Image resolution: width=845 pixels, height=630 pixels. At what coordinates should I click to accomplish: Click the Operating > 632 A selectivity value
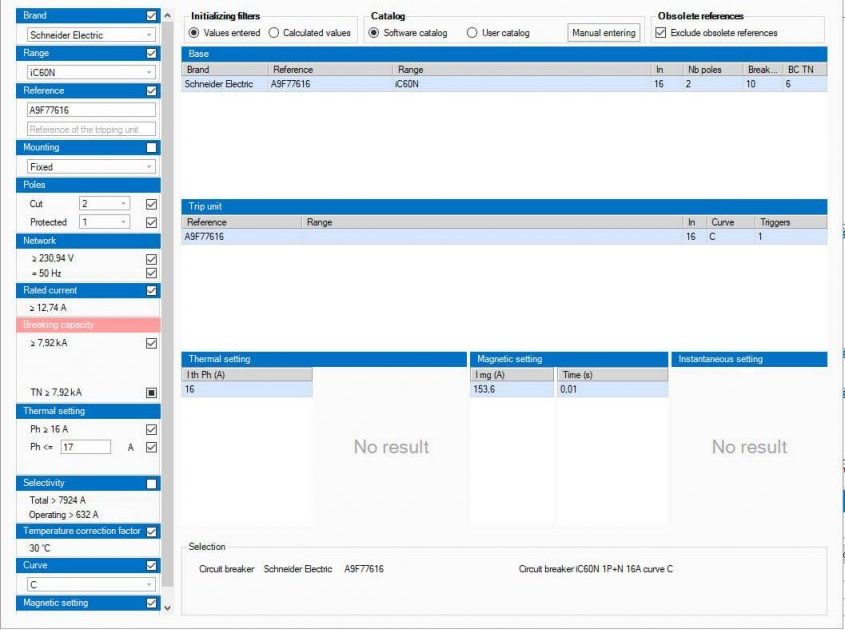pos(64,515)
